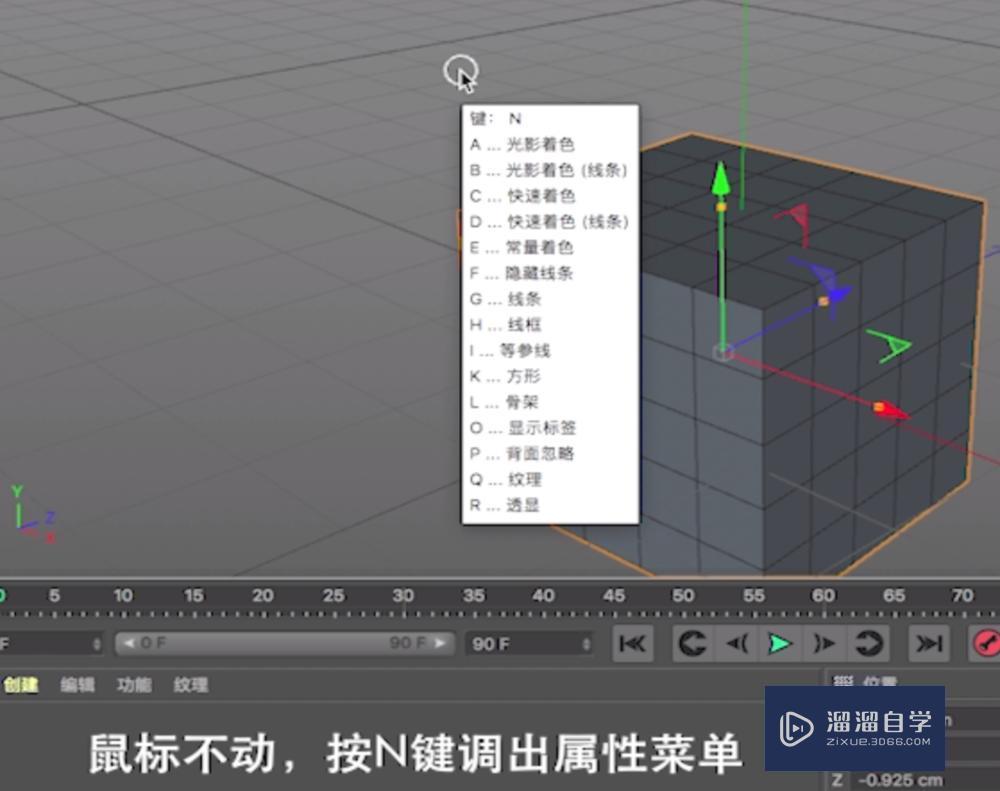
Task: Click frame 35 on the timeline ruler
Action: pyautogui.click(x=475, y=594)
